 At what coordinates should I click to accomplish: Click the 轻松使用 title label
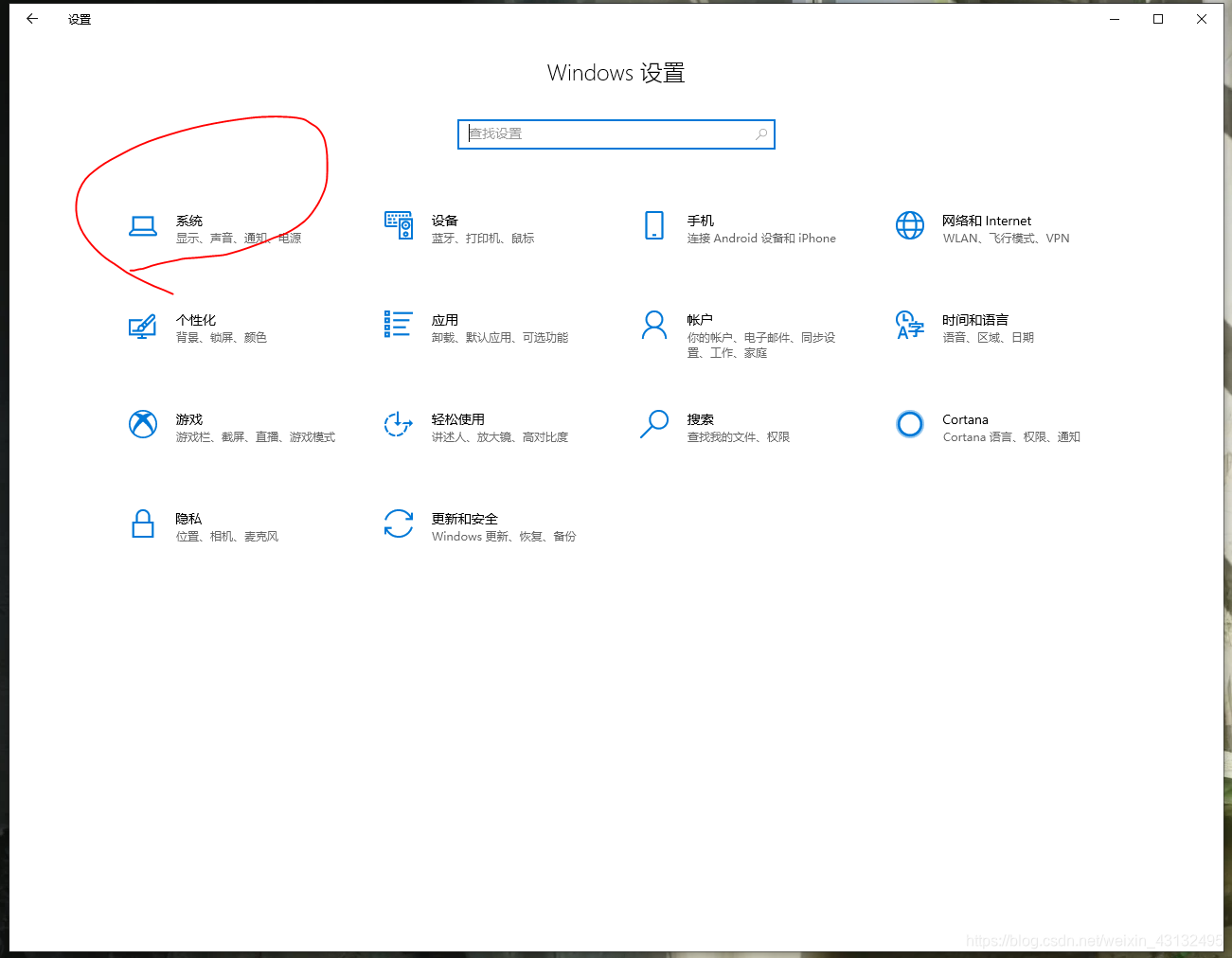click(x=458, y=419)
